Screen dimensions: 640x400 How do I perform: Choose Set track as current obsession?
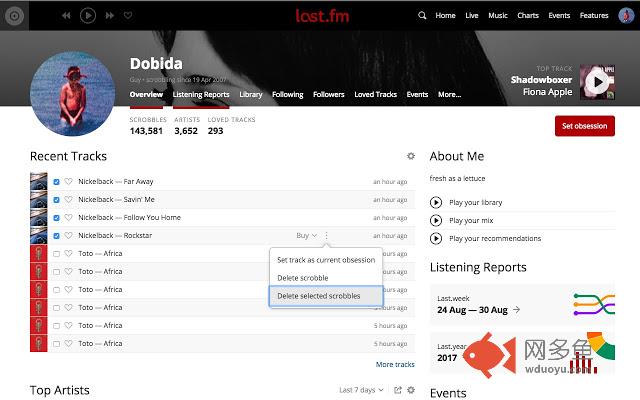click(326, 260)
